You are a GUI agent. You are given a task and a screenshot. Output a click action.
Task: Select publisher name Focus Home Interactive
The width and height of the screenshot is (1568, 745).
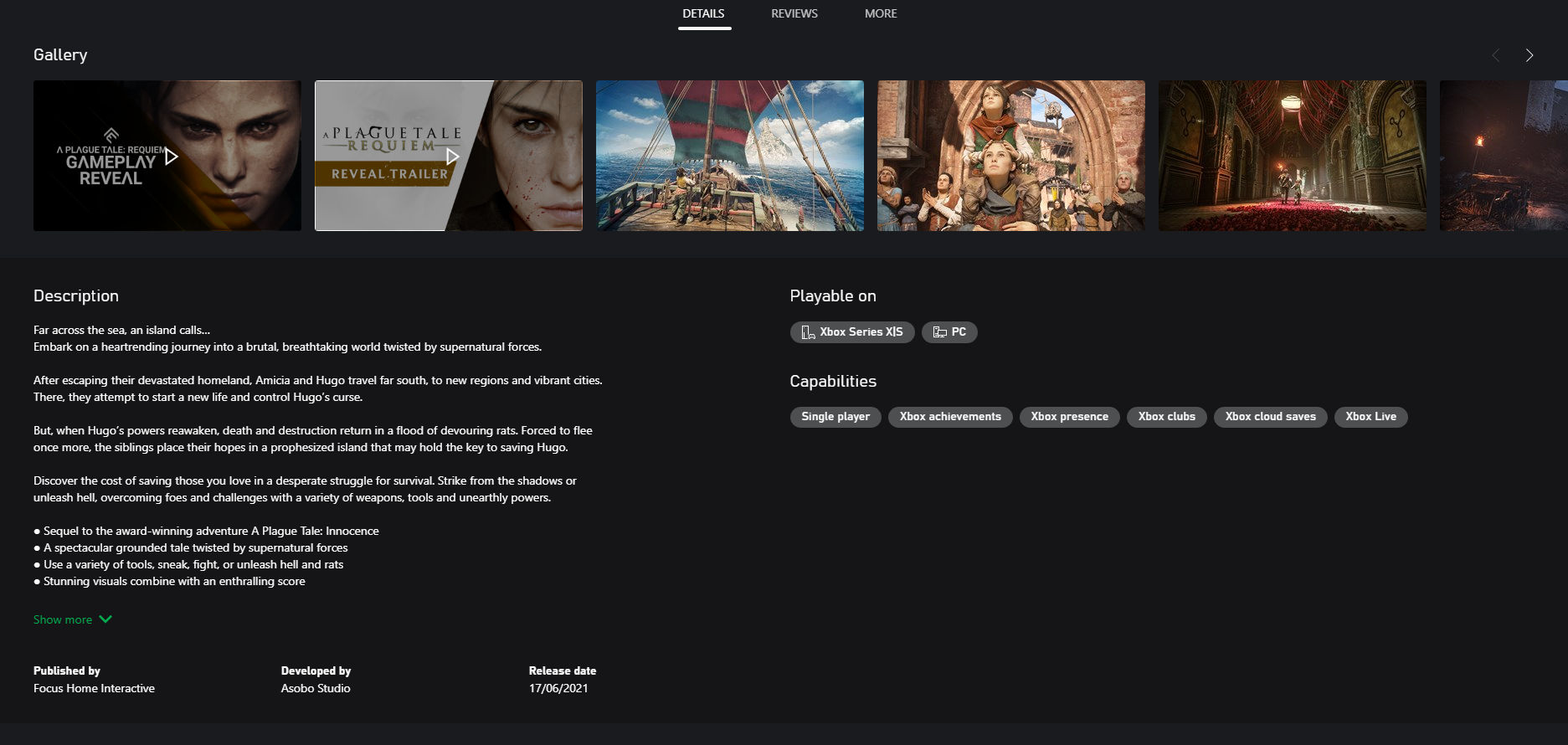point(94,688)
